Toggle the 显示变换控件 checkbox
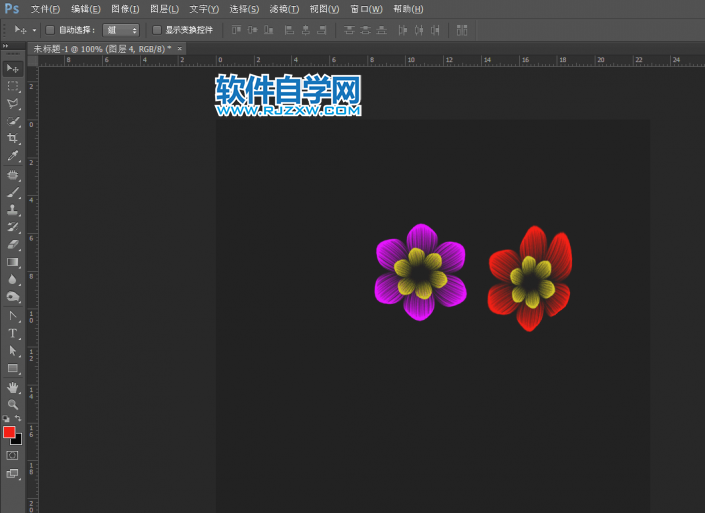 pyautogui.click(x=156, y=30)
